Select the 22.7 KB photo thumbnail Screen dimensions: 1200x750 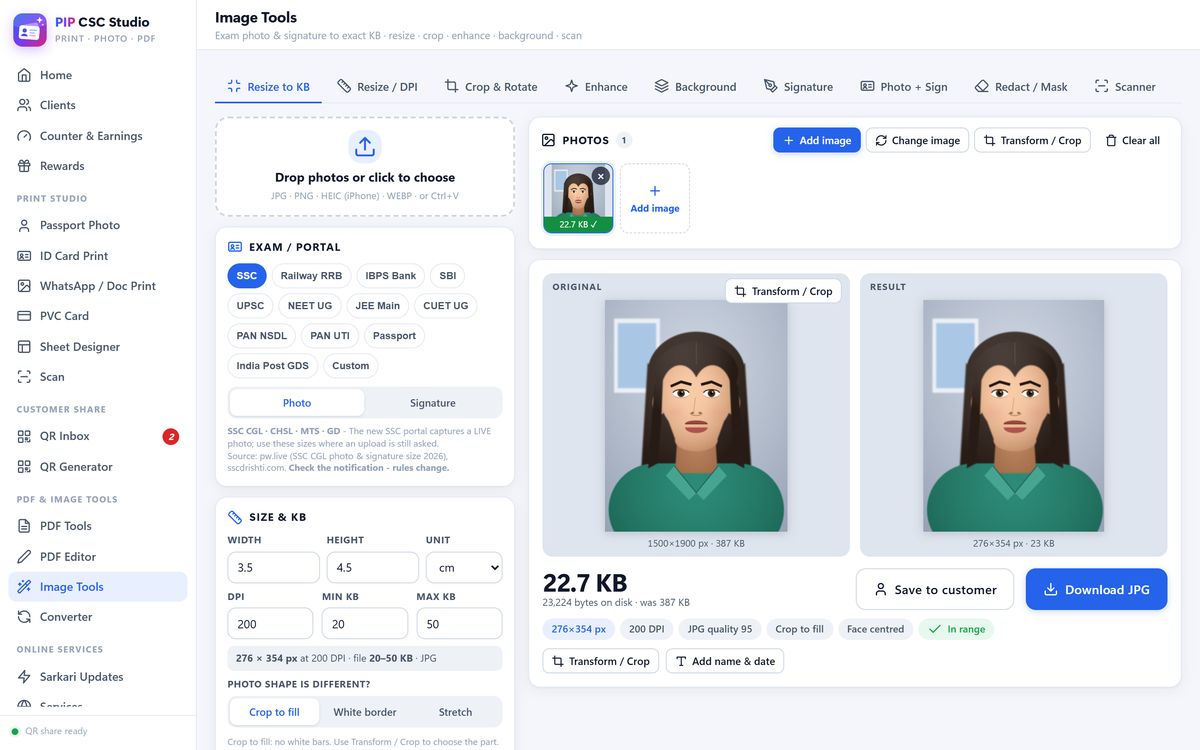578,198
